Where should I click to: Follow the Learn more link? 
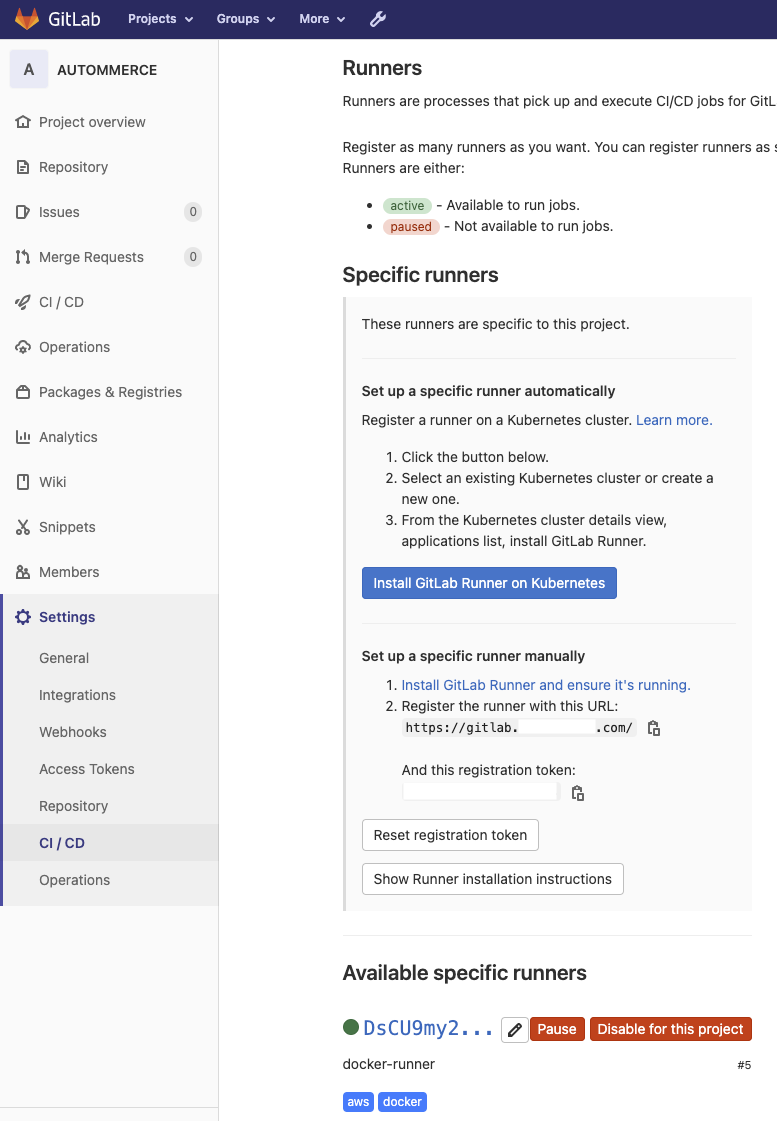674,420
